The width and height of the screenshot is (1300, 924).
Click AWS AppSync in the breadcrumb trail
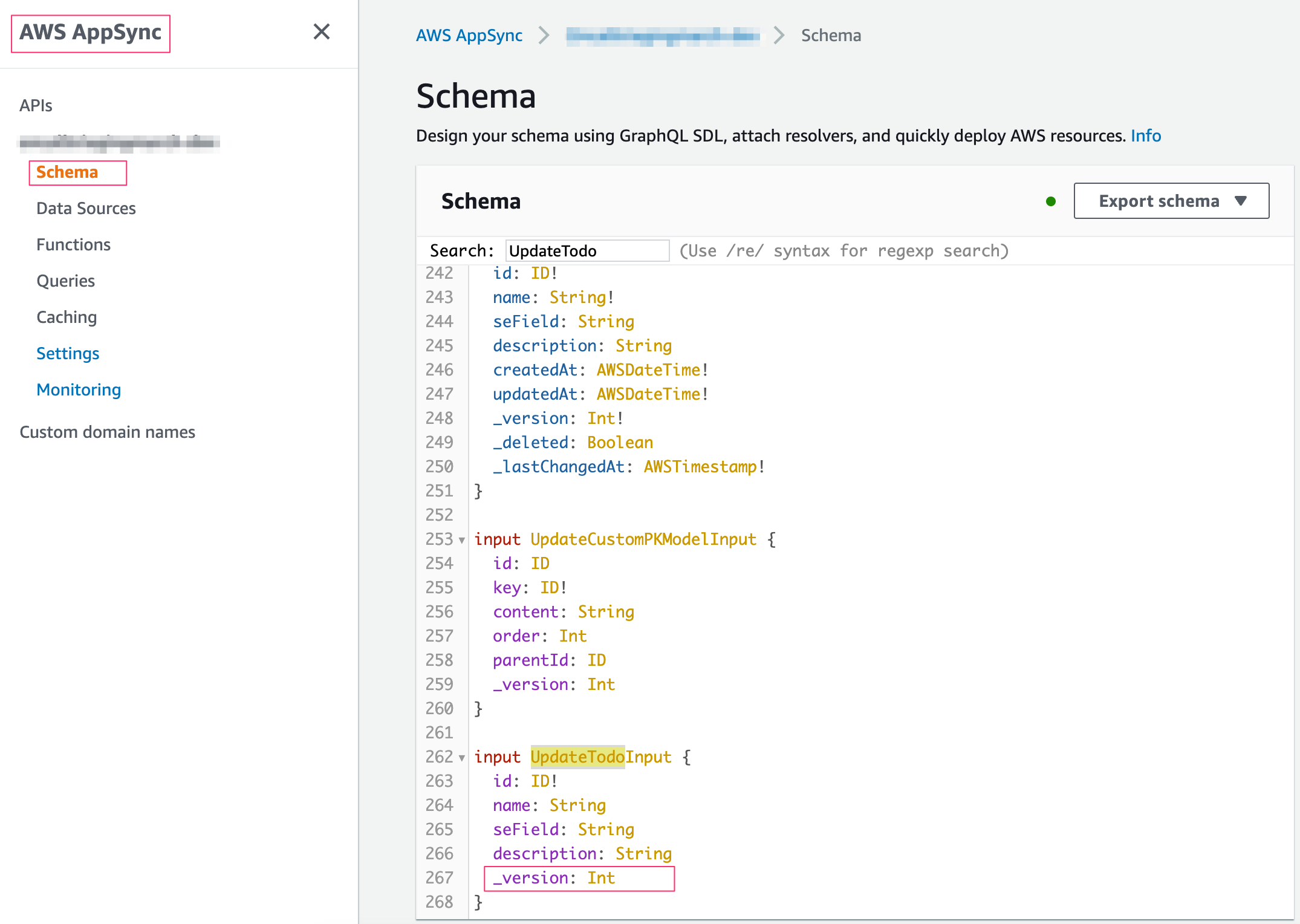[469, 35]
